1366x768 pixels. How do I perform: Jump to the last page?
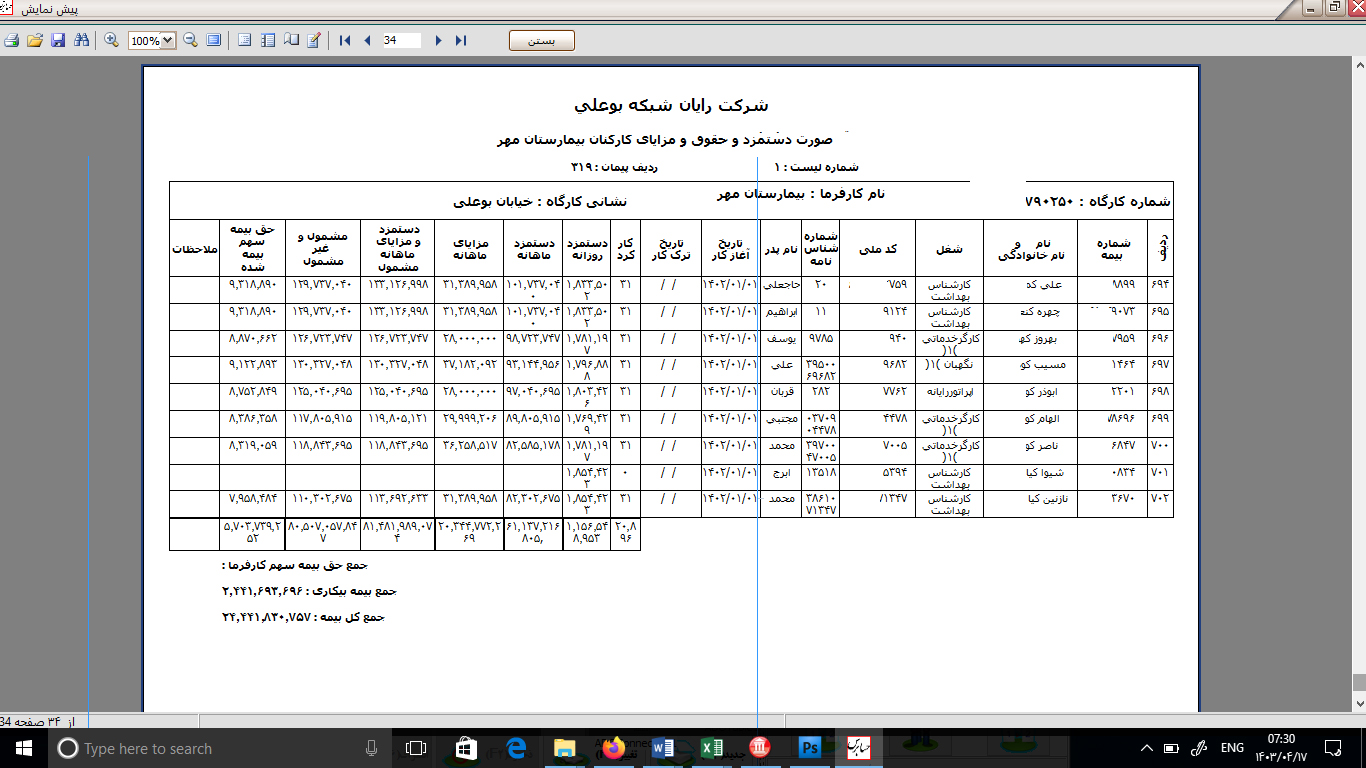461,41
